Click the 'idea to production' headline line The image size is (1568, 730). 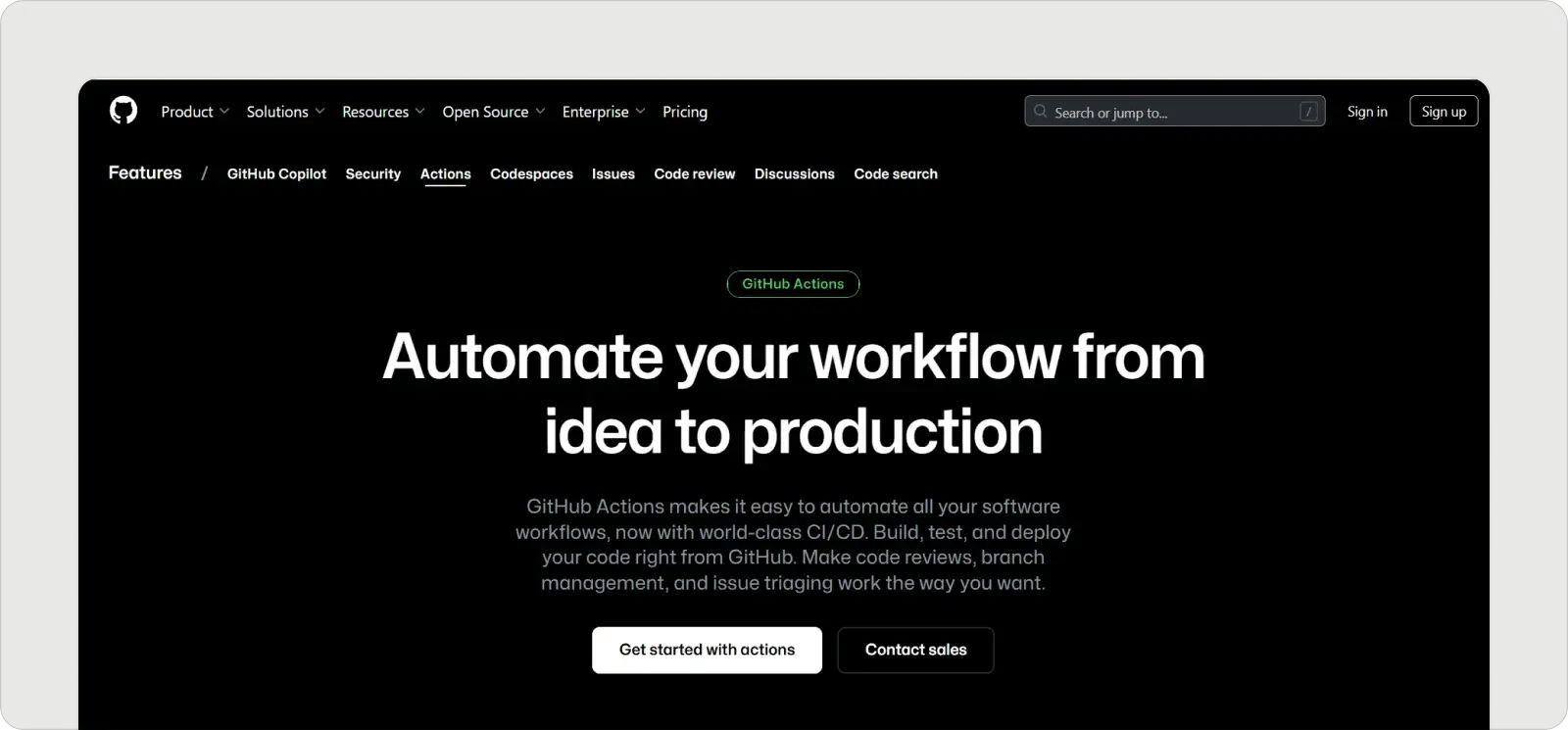click(x=794, y=432)
